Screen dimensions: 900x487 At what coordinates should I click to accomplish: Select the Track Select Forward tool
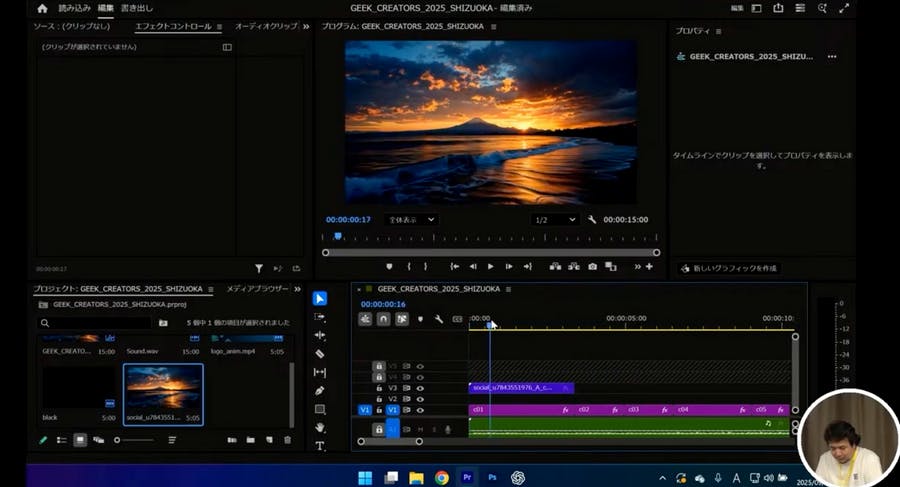[x=320, y=317]
